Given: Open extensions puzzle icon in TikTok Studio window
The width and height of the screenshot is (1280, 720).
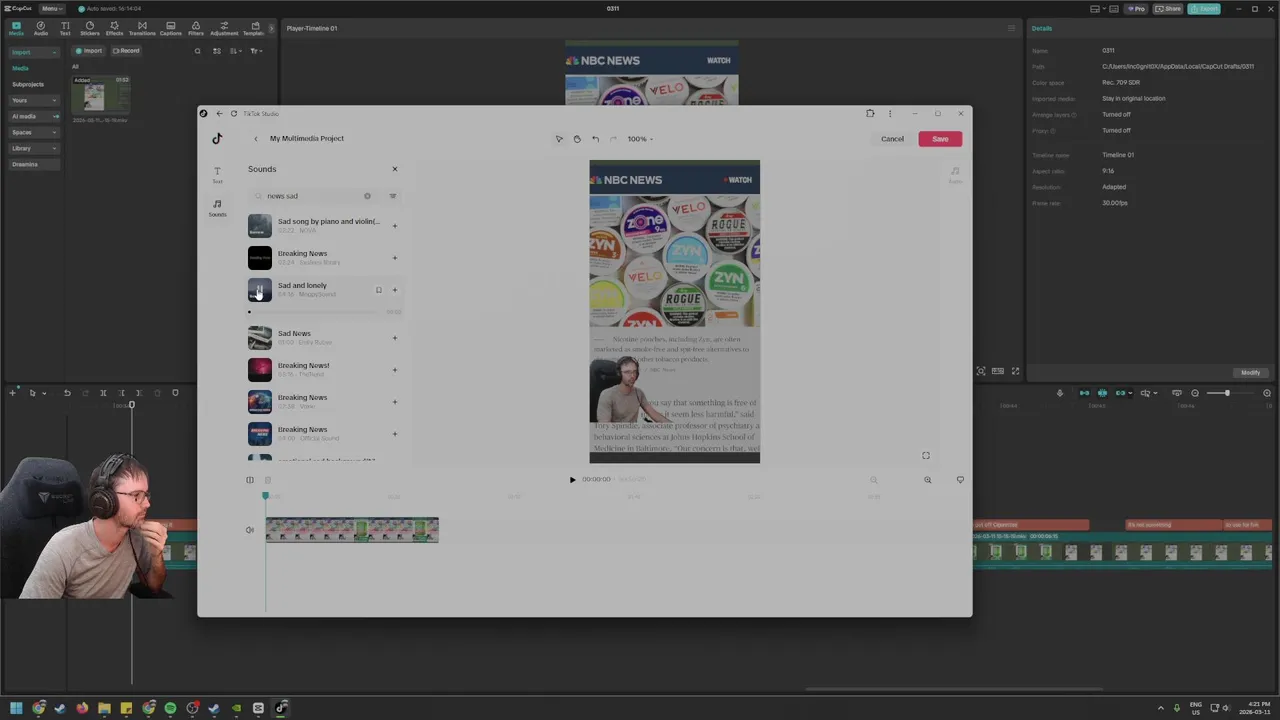Looking at the screenshot, I should [x=870, y=113].
